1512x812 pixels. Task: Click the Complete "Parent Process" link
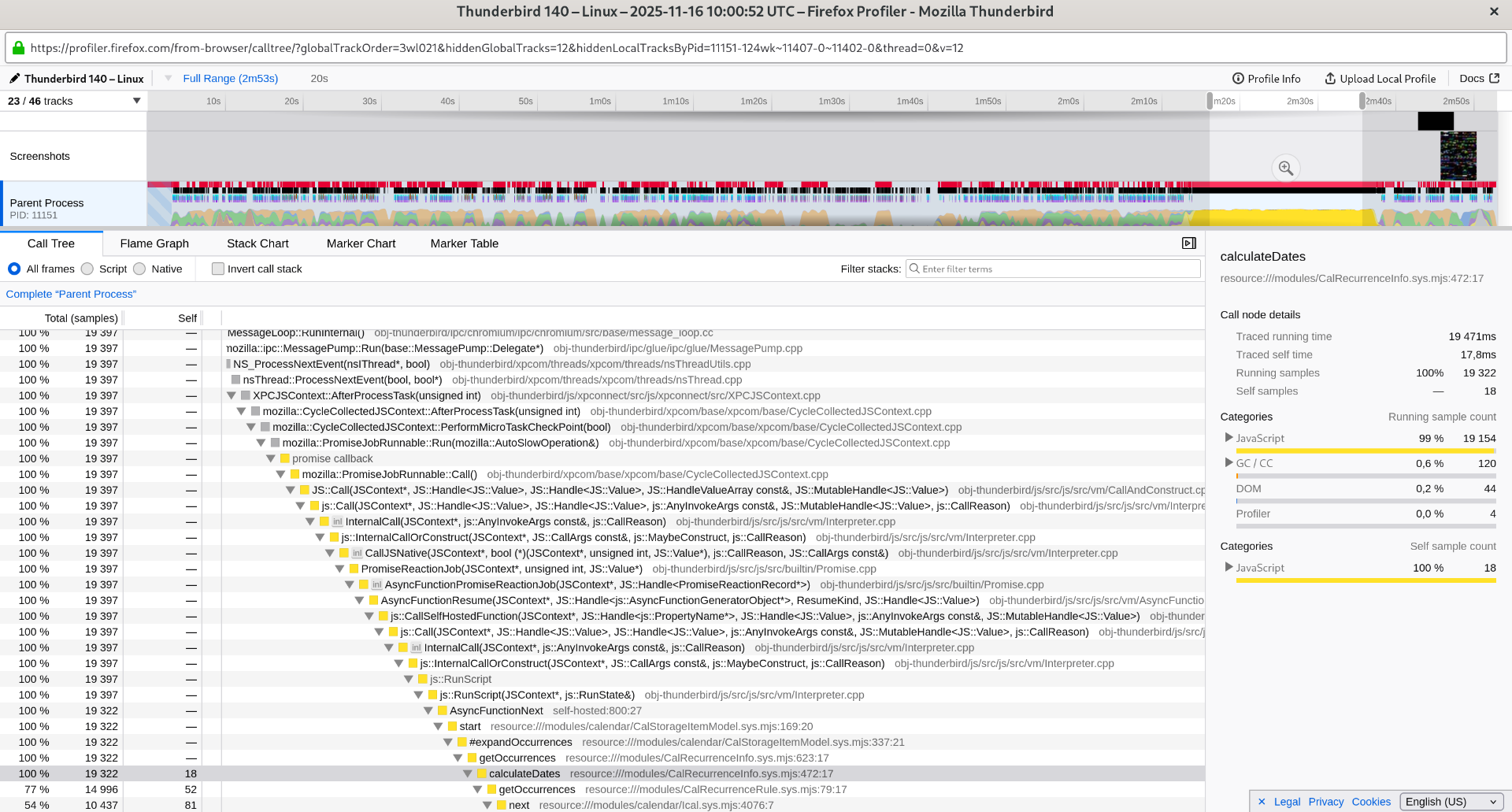click(71, 294)
